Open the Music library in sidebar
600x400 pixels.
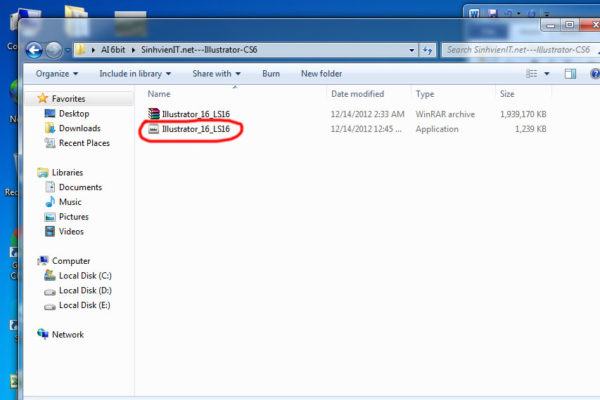pos(72,202)
